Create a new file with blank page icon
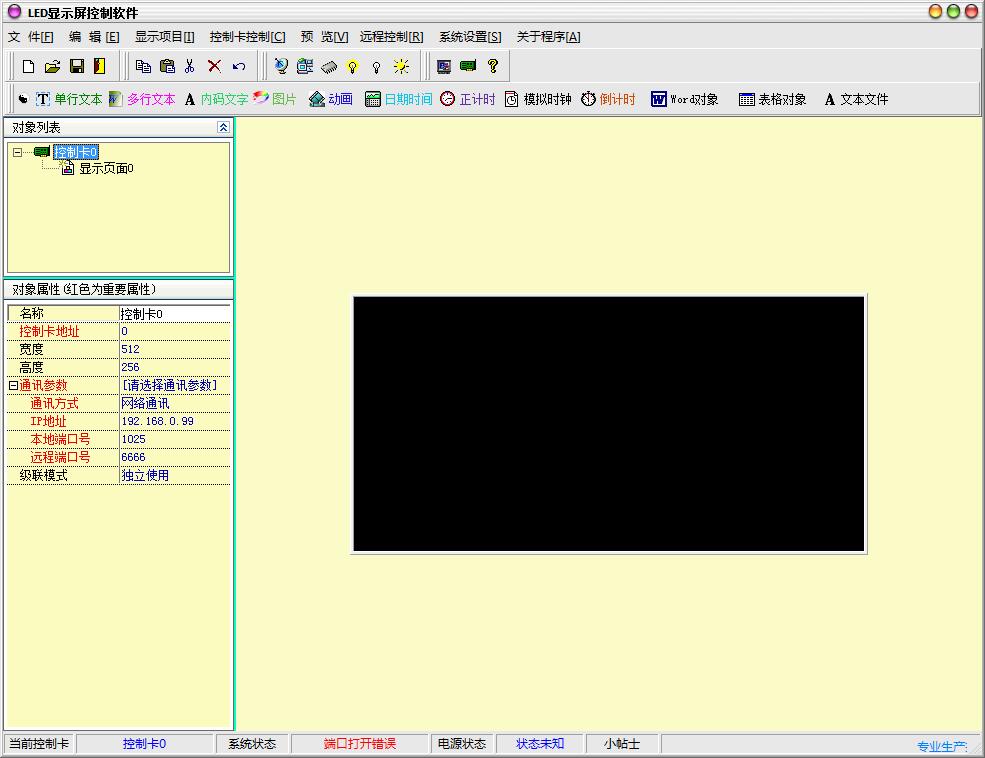Viewport: 985px width, 758px height. click(28, 66)
